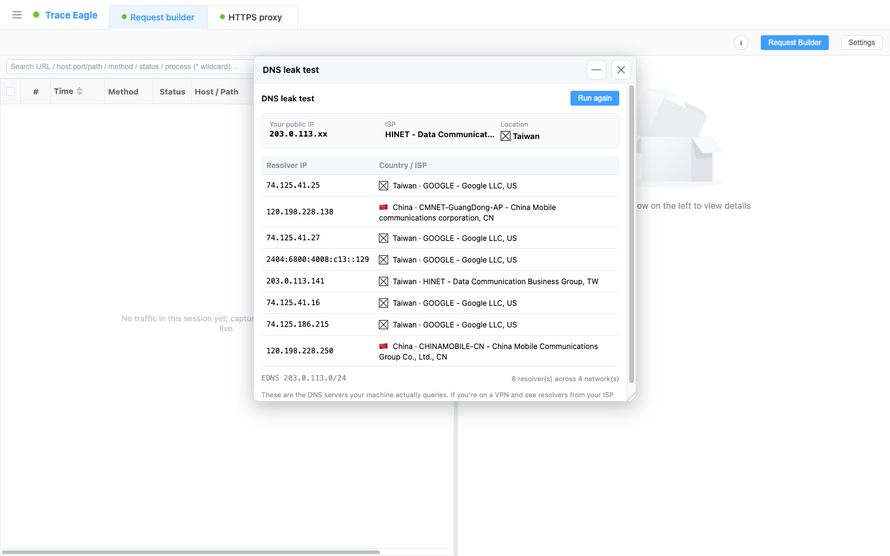Click the horizontal scrollbar under the traffic list

[x=190, y=552]
